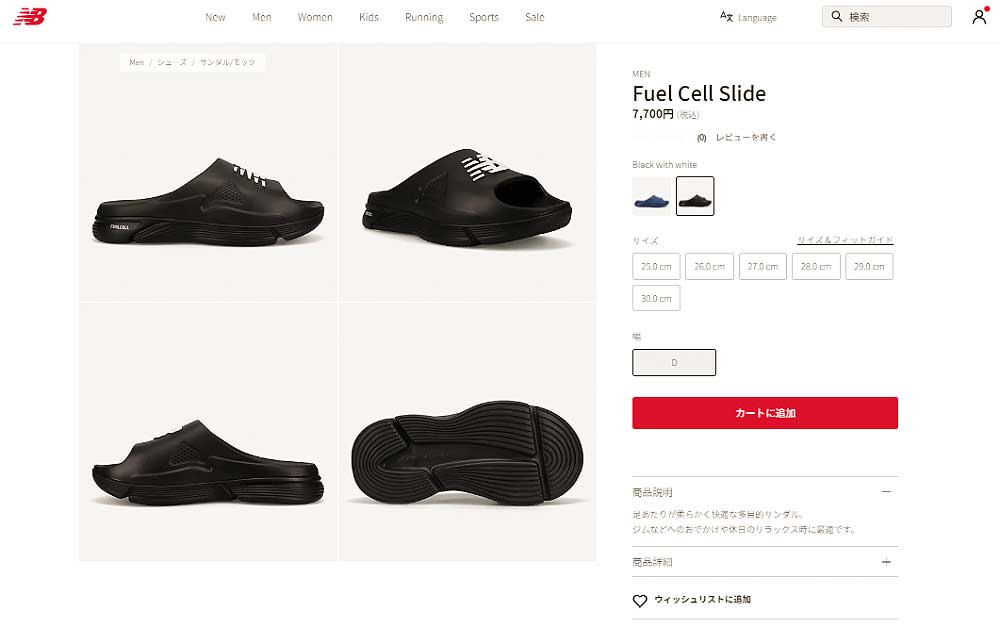Viewport: 1000px width, 628px height.
Task: Select width D option
Action: pos(674,363)
